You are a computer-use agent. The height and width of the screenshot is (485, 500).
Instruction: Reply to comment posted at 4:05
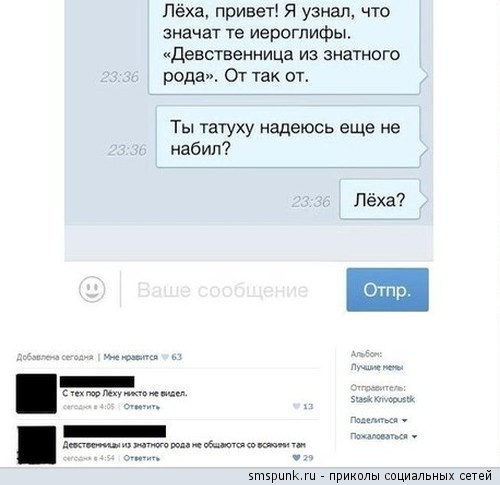(142, 407)
